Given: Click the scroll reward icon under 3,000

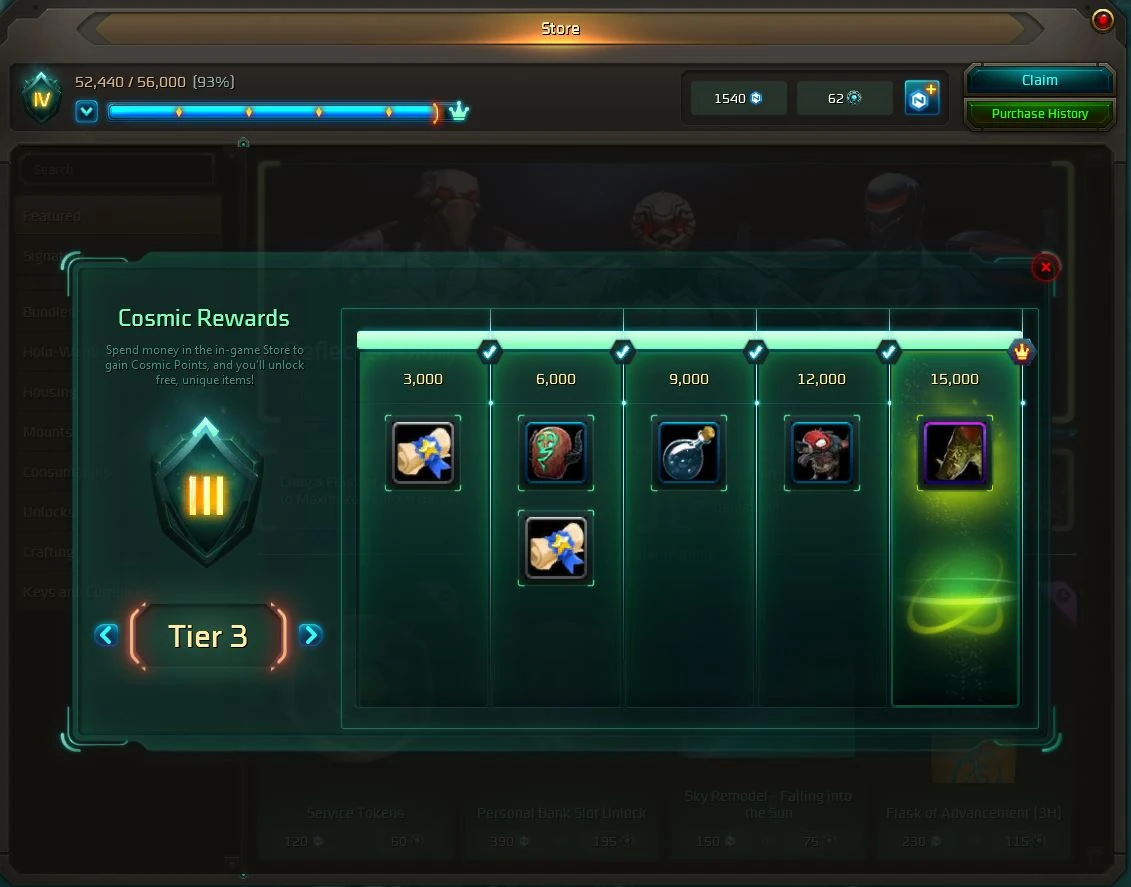Looking at the screenshot, I should [423, 453].
